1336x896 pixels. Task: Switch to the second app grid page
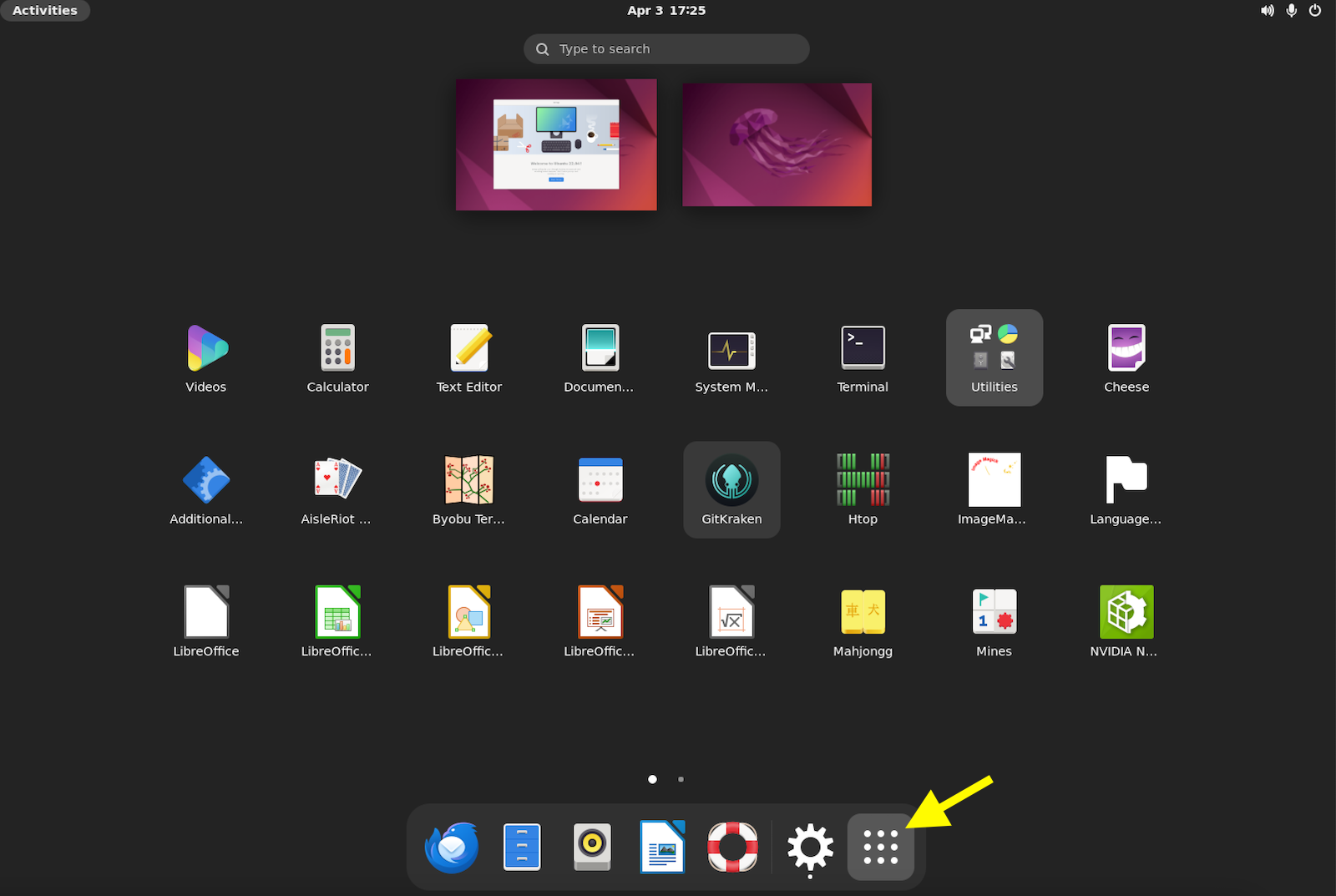click(681, 779)
